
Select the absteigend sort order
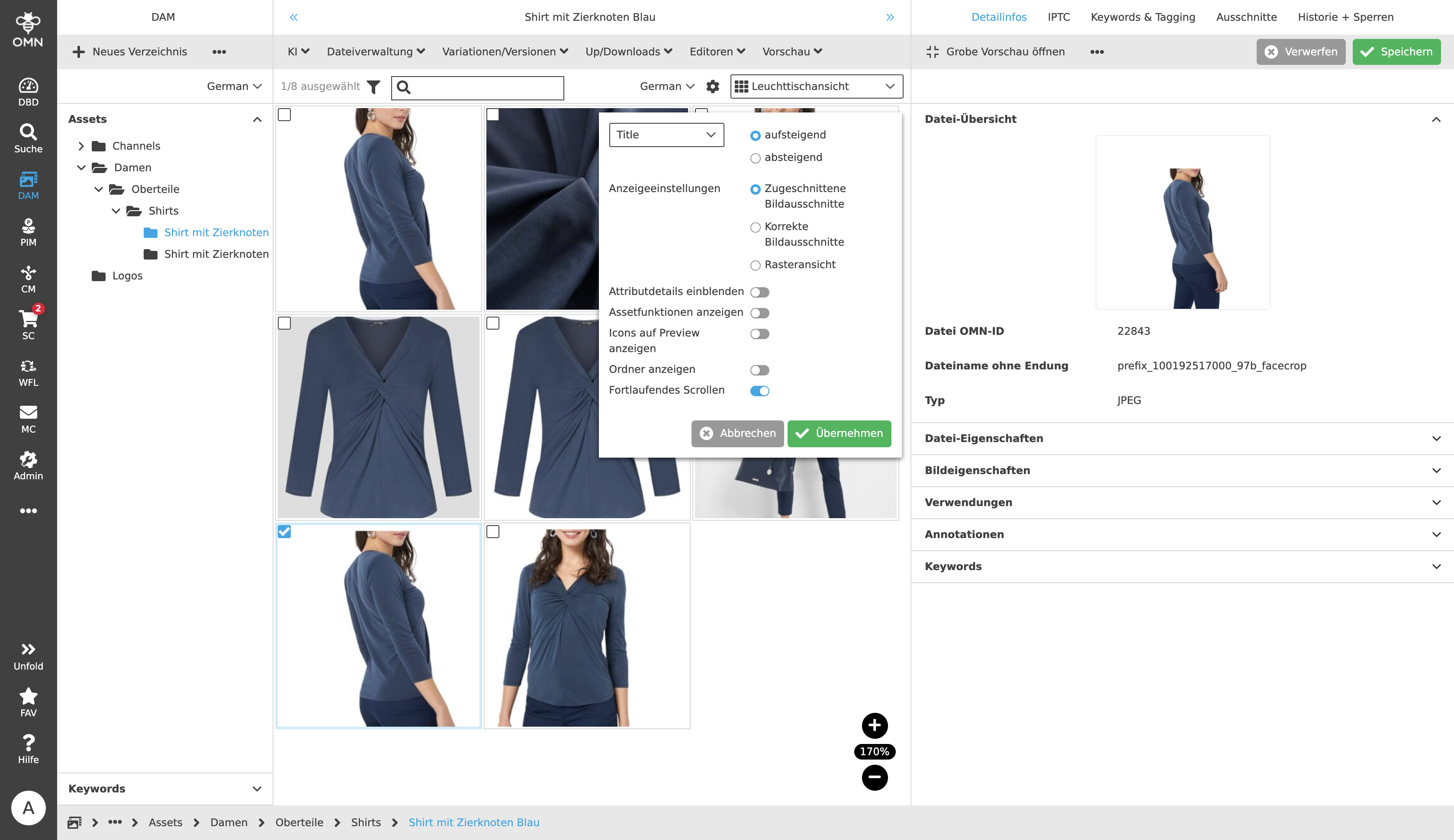[755, 158]
